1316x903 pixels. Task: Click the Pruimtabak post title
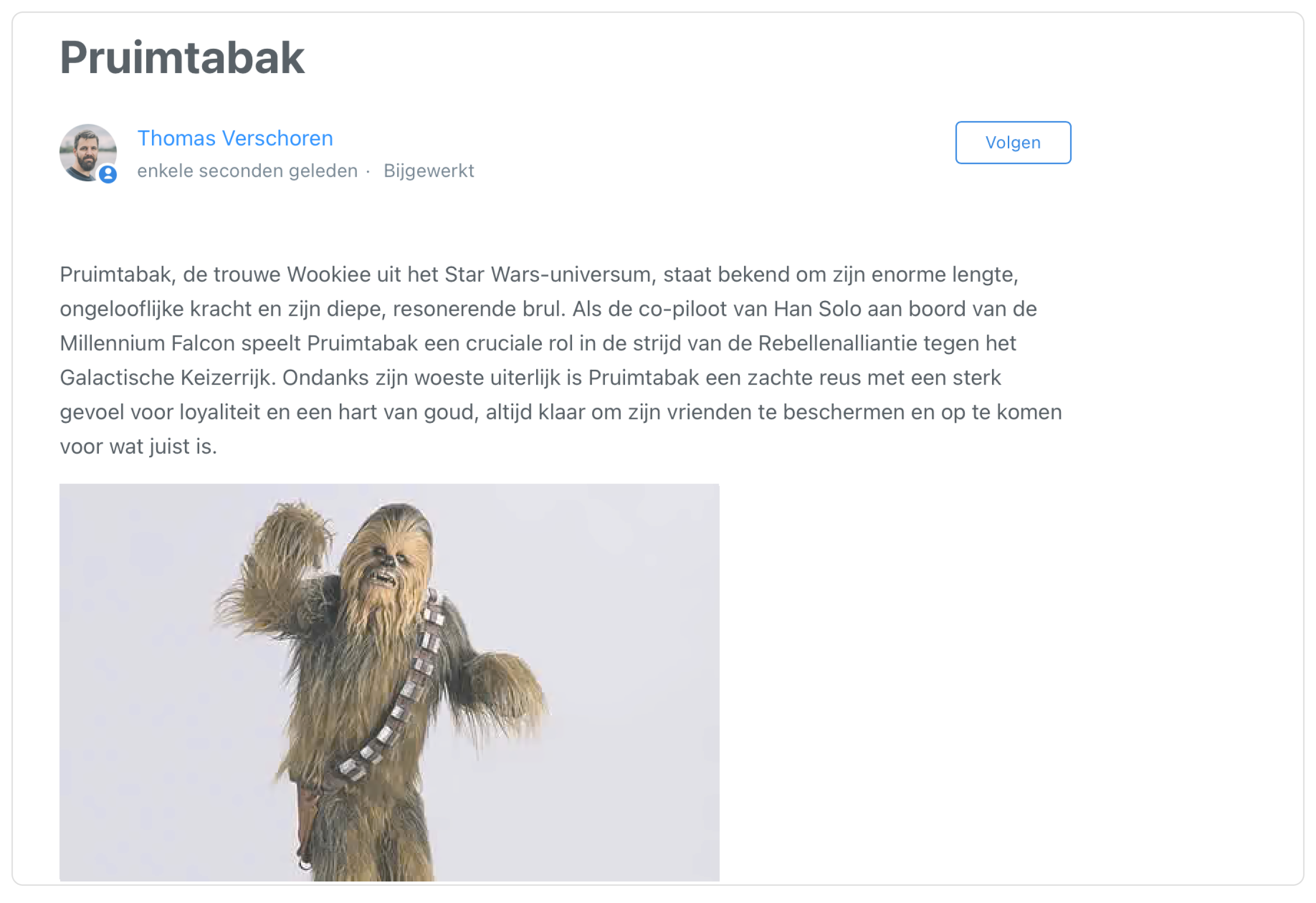click(183, 58)
